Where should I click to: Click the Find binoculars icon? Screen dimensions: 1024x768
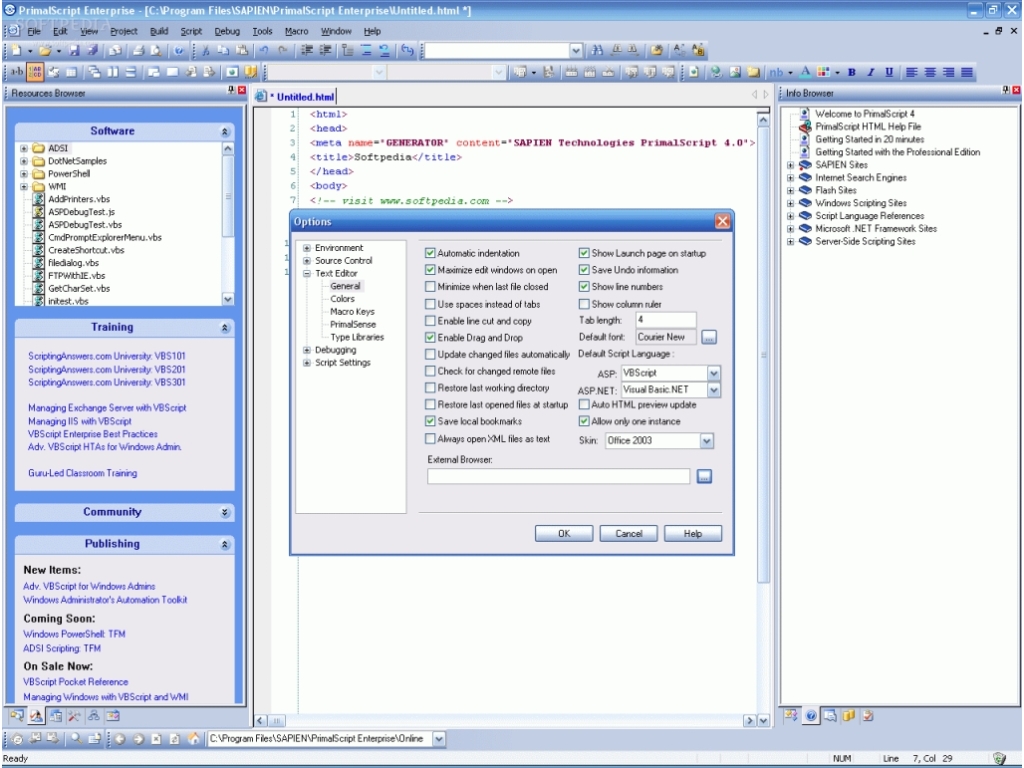click(x=597, y=50)
